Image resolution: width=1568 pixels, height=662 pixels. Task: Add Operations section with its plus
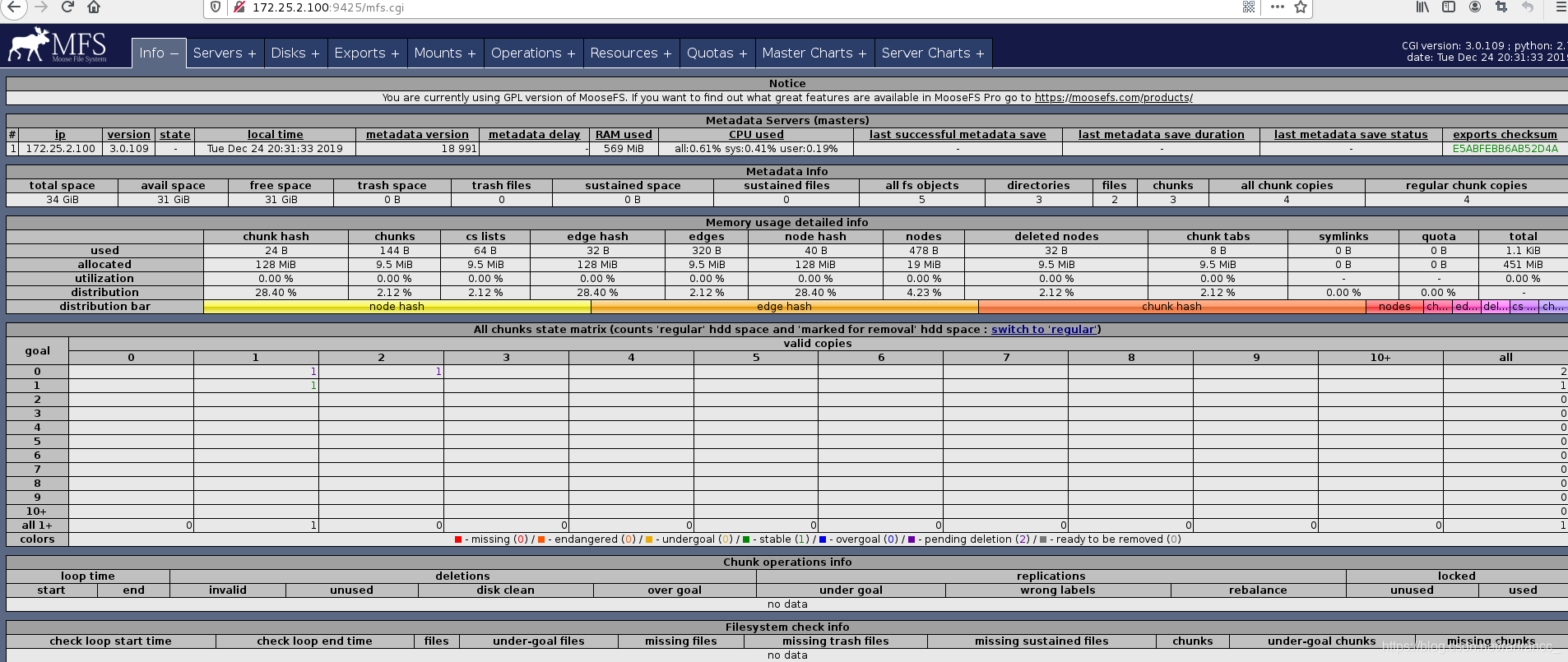click(571, 53)
